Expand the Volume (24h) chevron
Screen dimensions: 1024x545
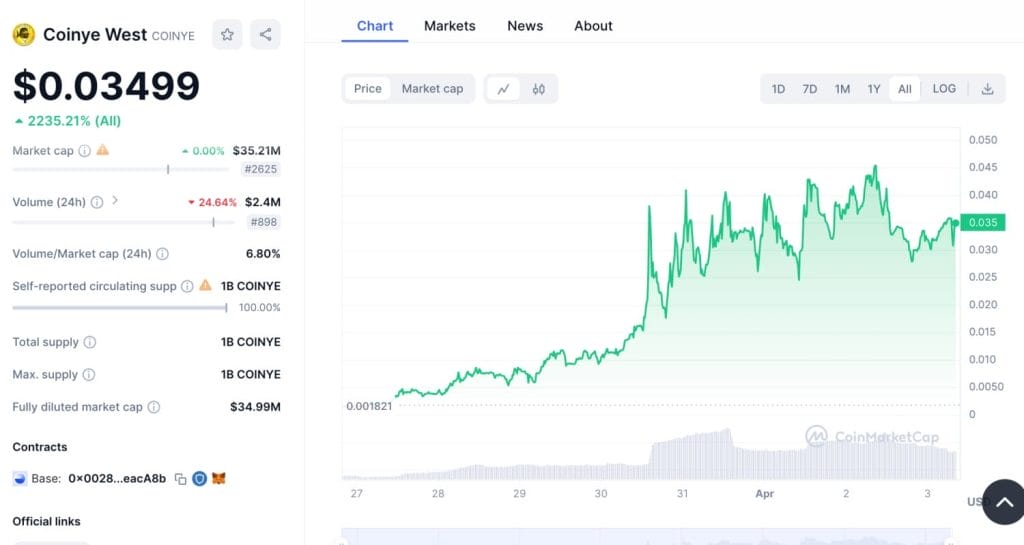pos(115,201)
